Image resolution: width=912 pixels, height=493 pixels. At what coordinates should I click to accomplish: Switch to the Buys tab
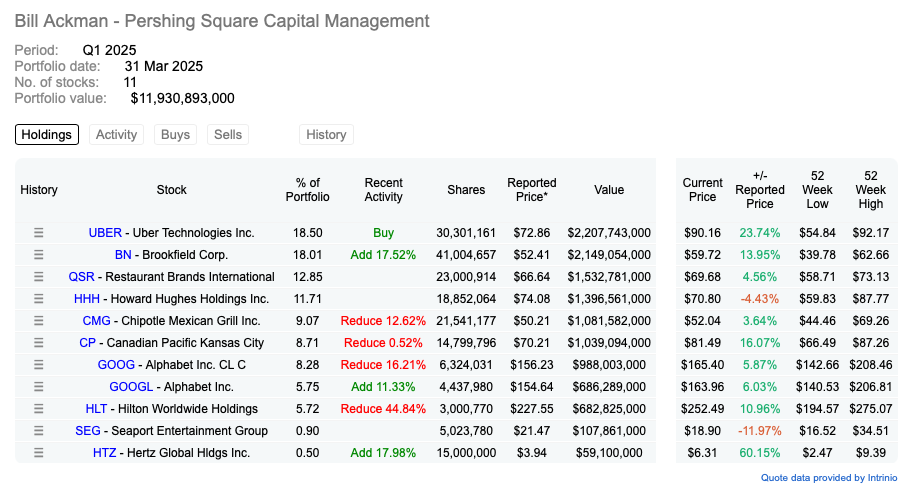click(x=175, y=134)
